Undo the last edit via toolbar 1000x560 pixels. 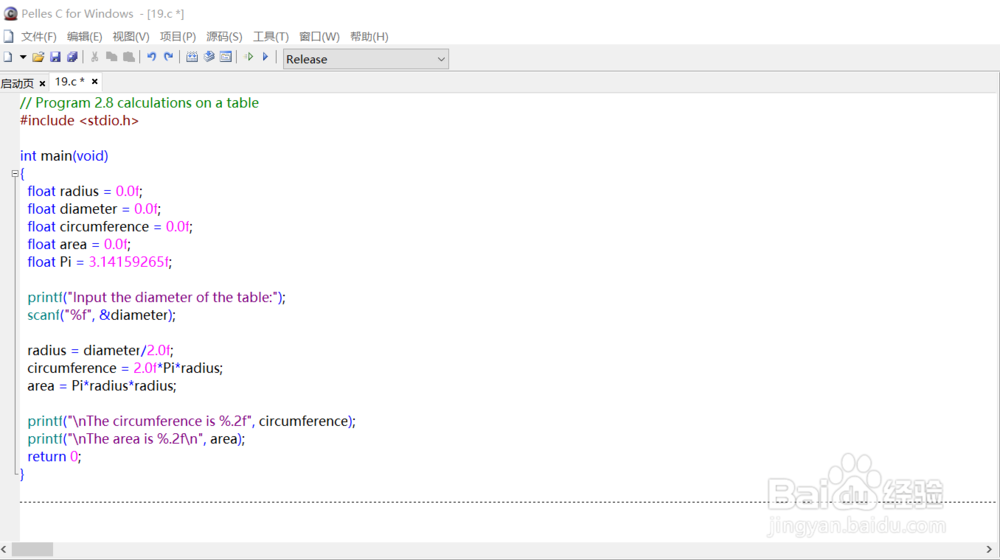[151, 57]
